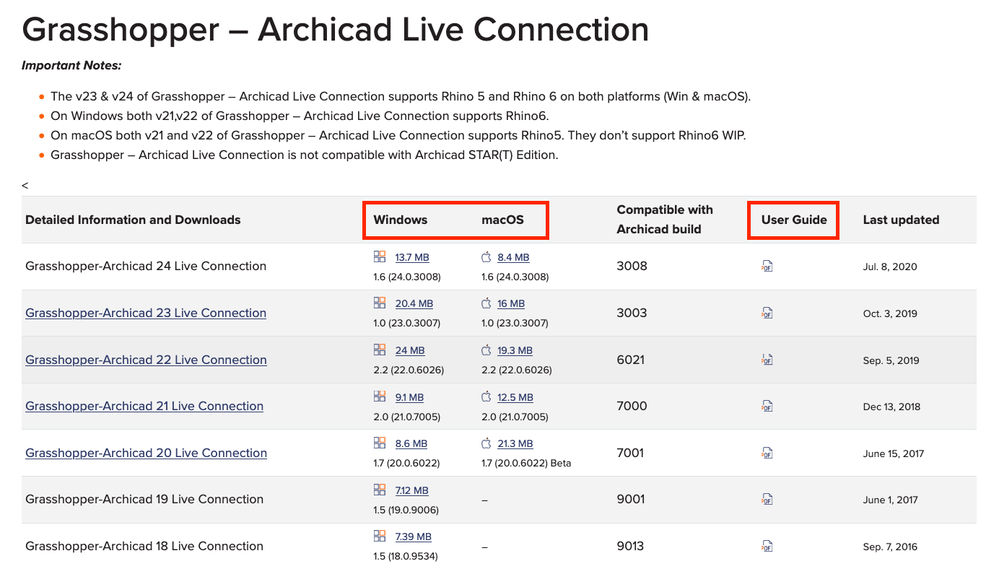
Task: Click date Sep. 7, 2016
Action: 890,547
